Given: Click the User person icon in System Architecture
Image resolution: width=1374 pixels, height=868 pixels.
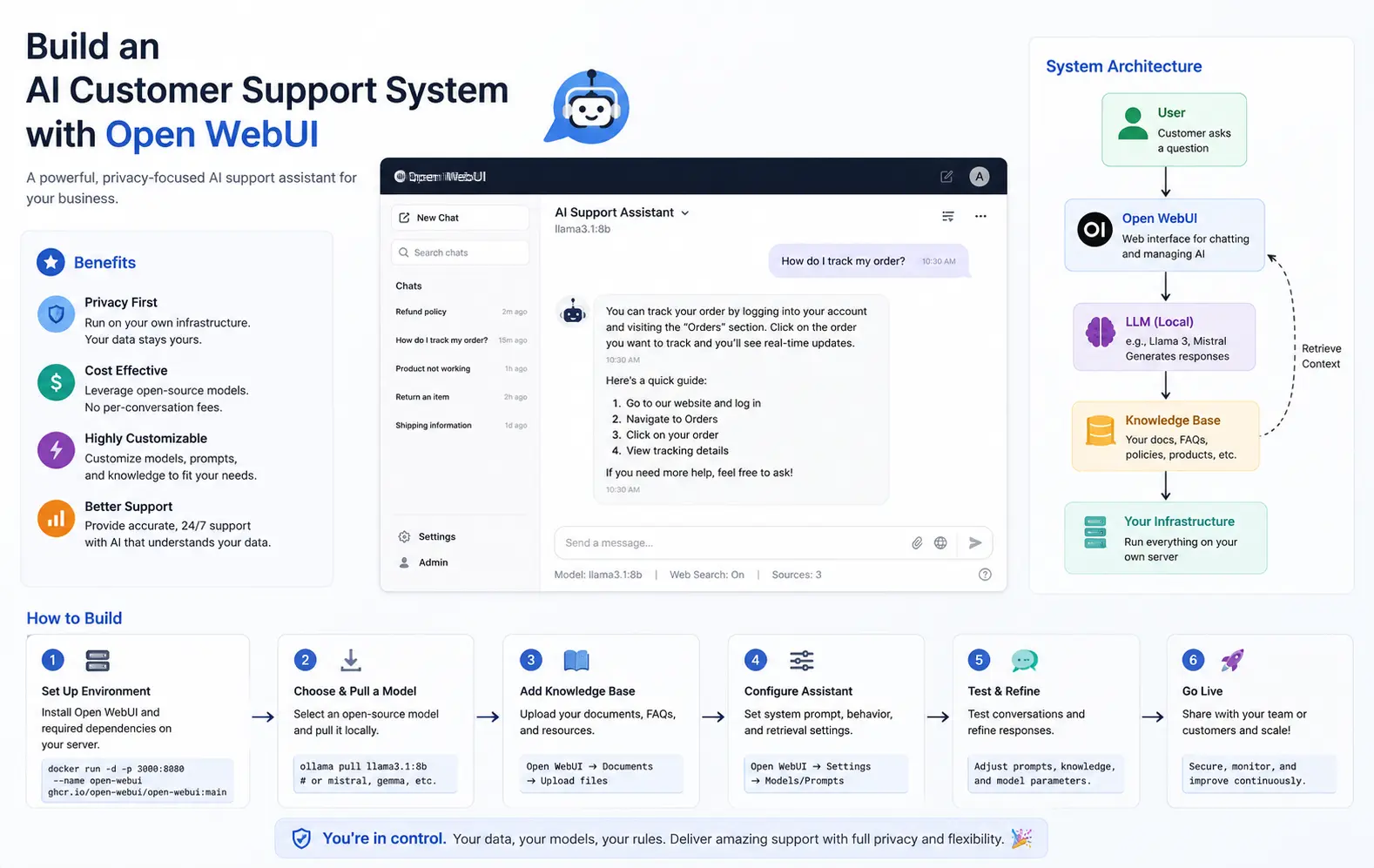Looking at the screenshot, I should (x=1133, y=124).
